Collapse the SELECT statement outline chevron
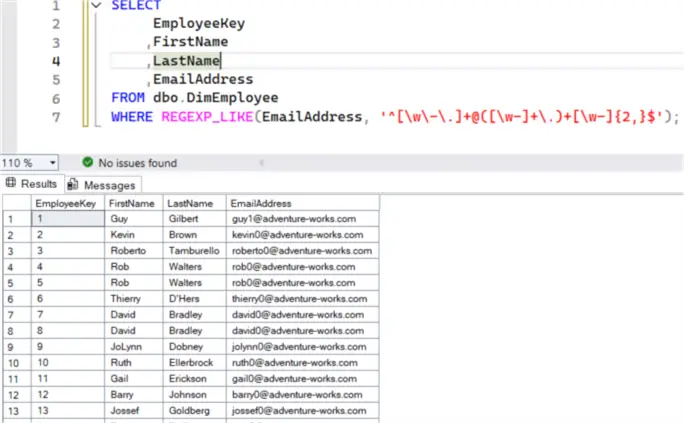Image resolution: width=684 pixels, height=423 pixels. pyautogui.click(x=95, y=6)
